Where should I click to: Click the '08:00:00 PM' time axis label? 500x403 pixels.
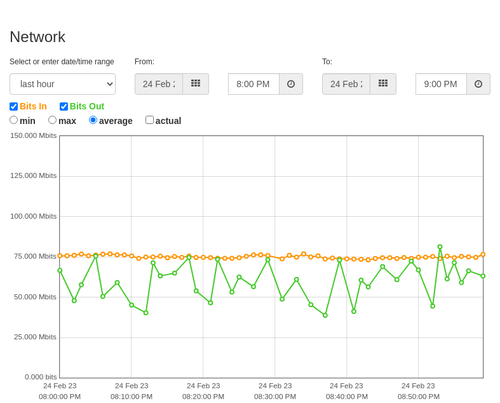click(x=60, y=397)
